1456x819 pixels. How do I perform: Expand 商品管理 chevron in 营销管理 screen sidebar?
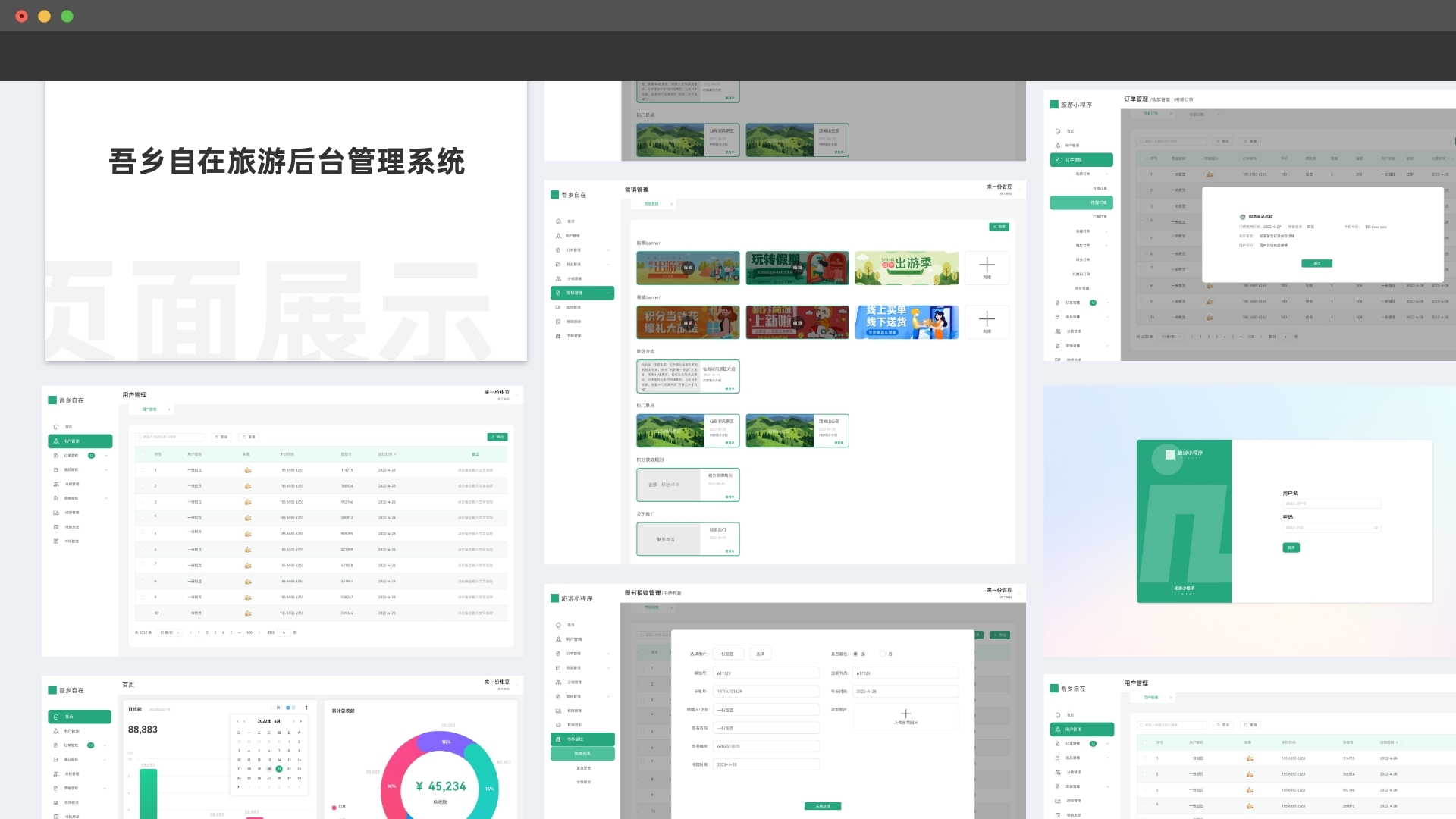tap(607, 265)
